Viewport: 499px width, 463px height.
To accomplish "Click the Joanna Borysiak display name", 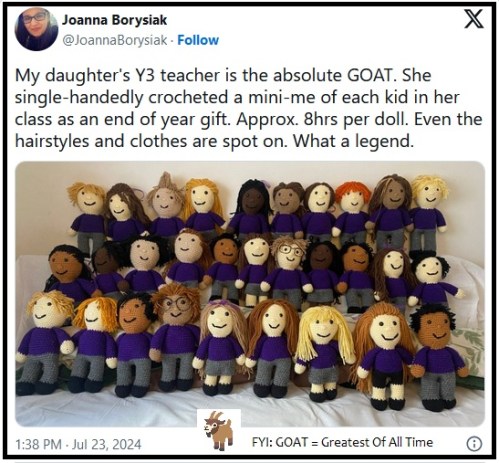I will (114, 20).
